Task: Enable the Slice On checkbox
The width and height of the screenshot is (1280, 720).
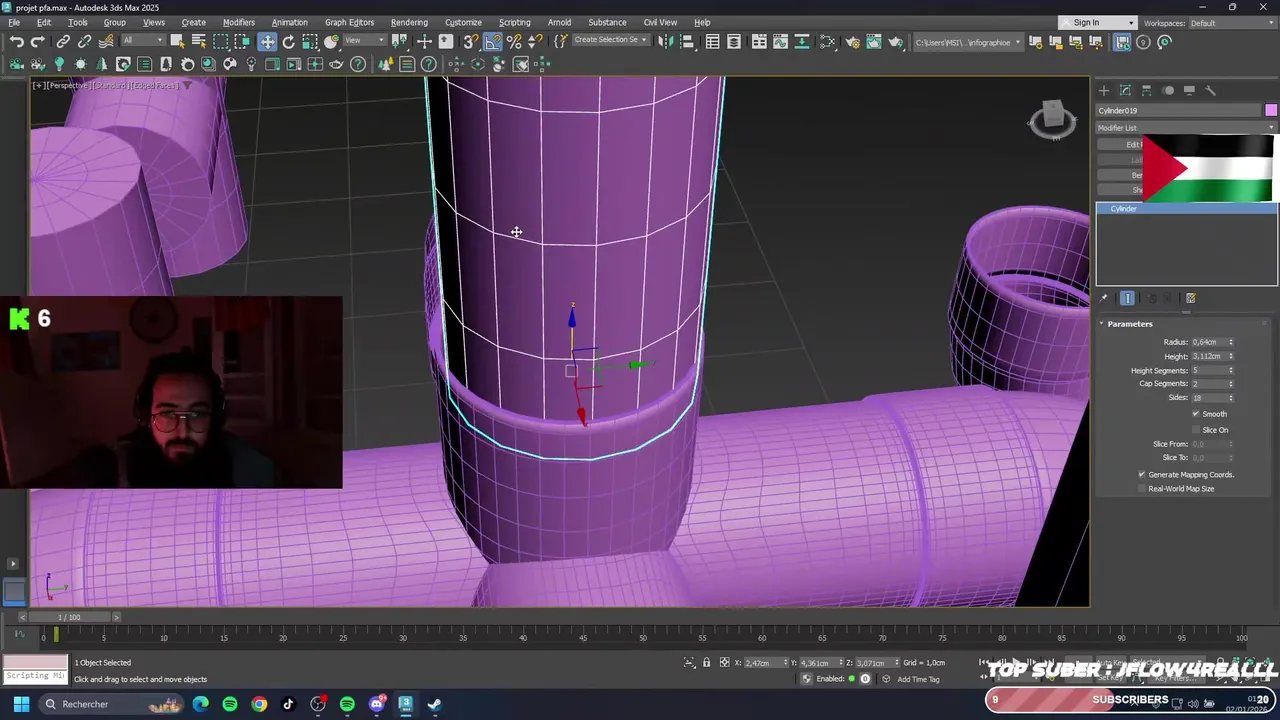Action: [1196, 430]
